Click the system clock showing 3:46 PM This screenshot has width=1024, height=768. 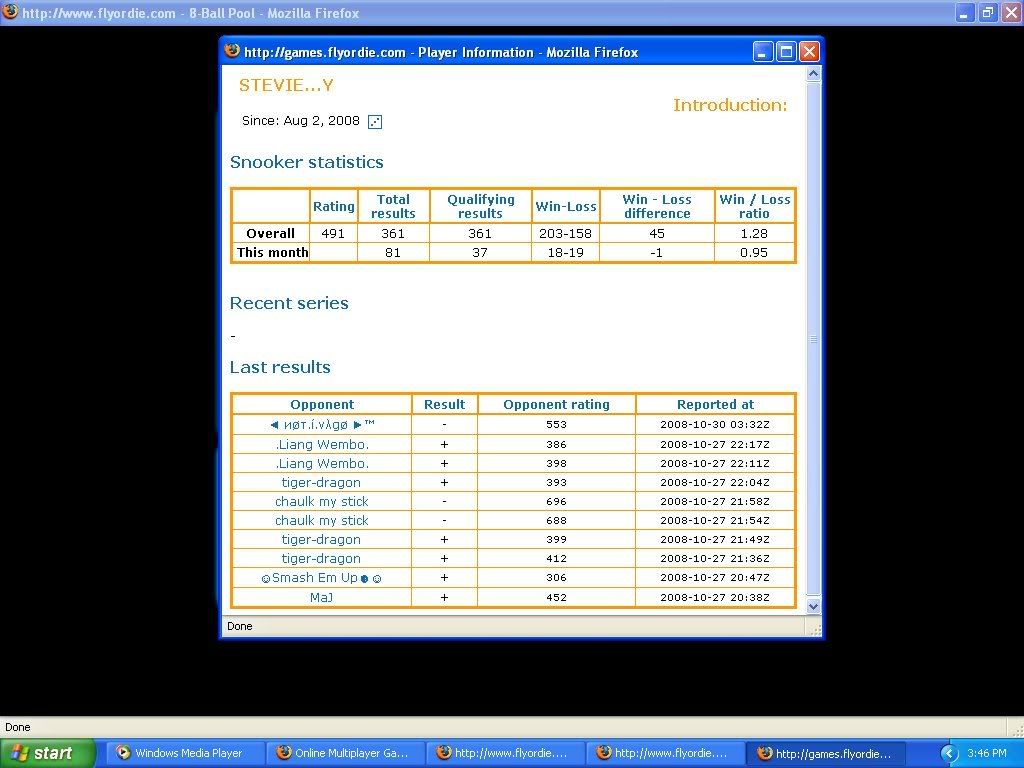(987, 753)
